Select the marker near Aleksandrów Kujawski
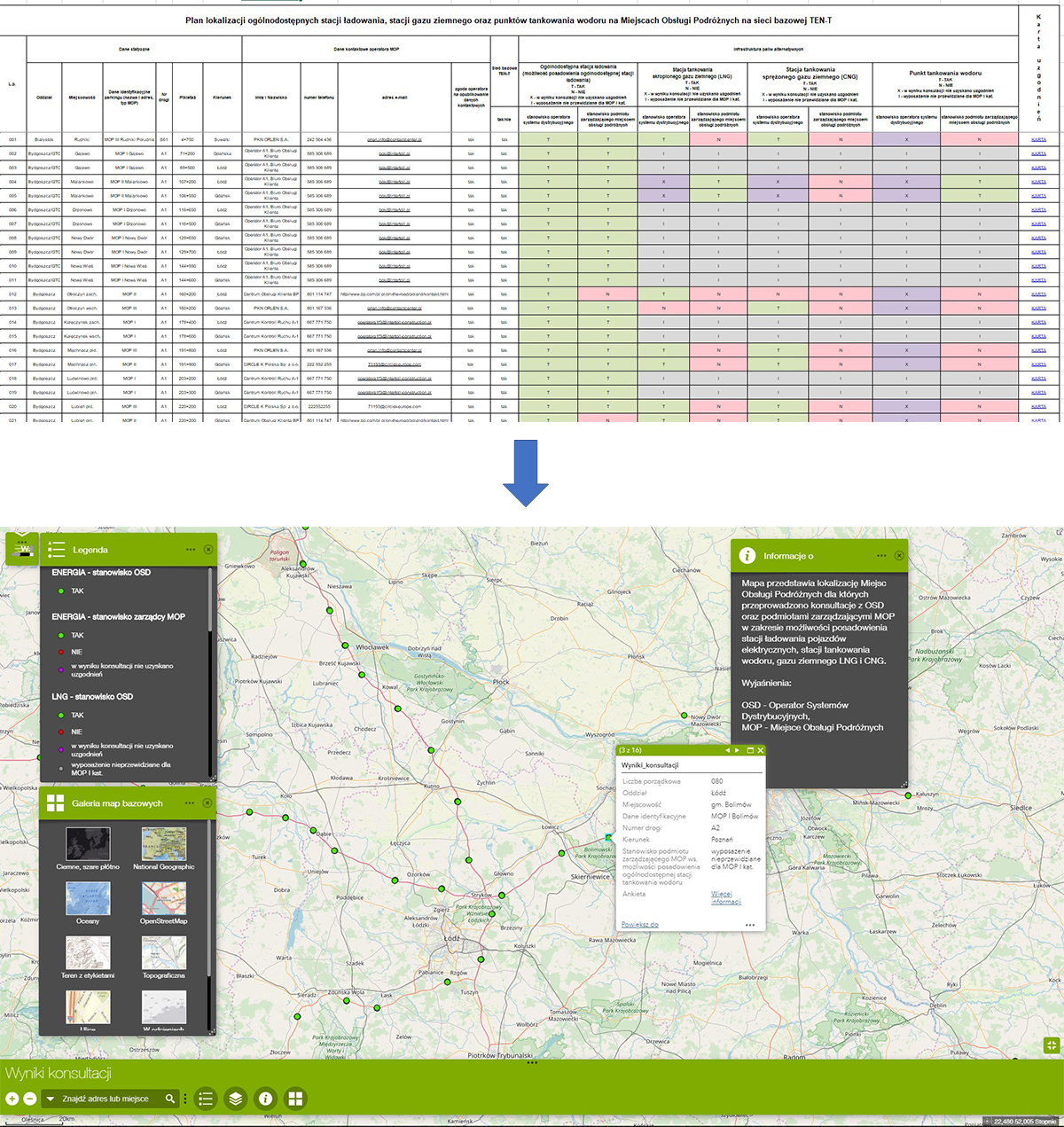This screenshot has height=1127, width=1064. [x=302, y=564]
